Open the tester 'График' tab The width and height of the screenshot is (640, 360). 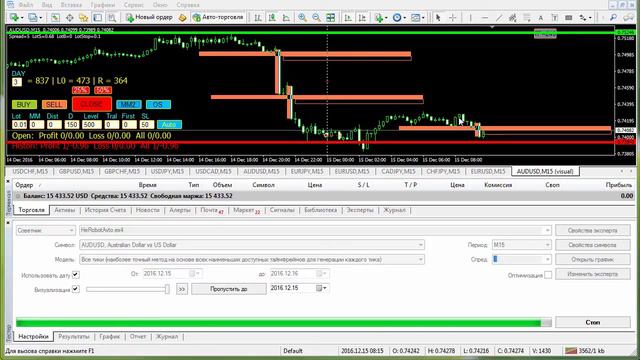pos(110,337)
